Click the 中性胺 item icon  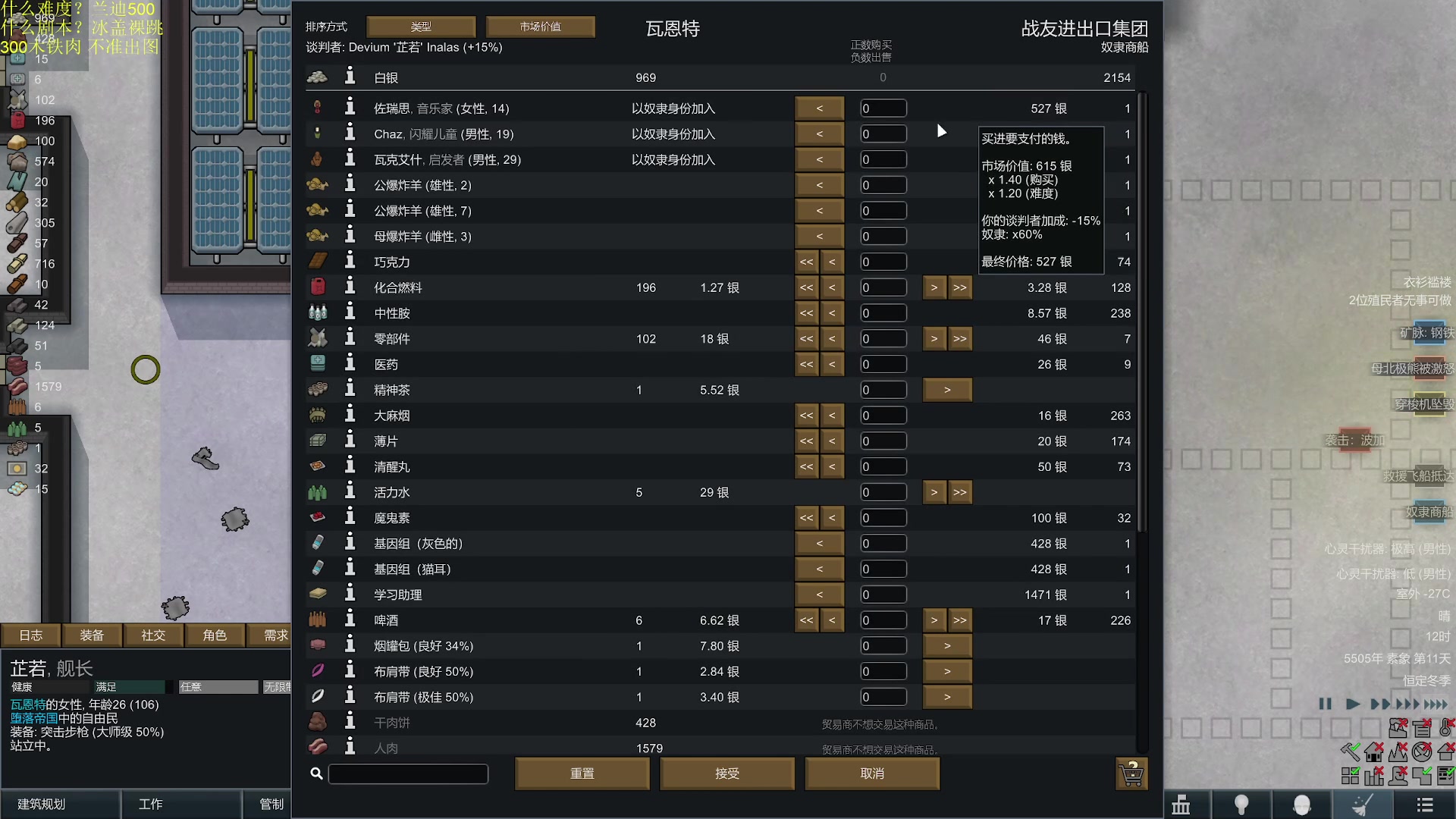tap(318, 312)
